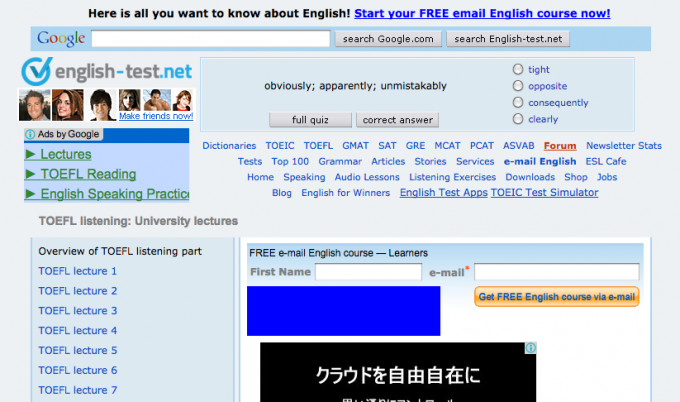Open the TOEIC menu item
Viewport: 680px width, 402px height.
pos(280,146)
